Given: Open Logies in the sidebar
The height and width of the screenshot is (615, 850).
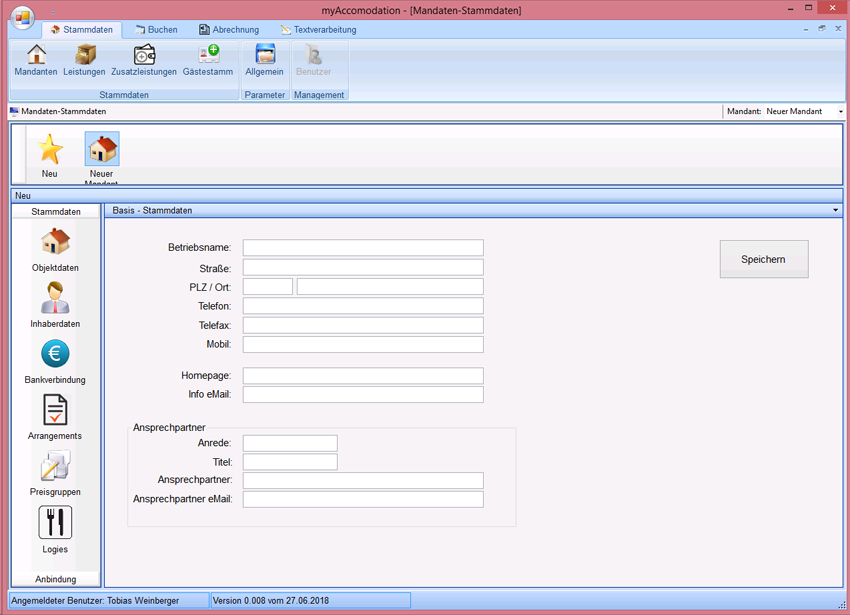Looking at the screenshot, I should 55,529.
